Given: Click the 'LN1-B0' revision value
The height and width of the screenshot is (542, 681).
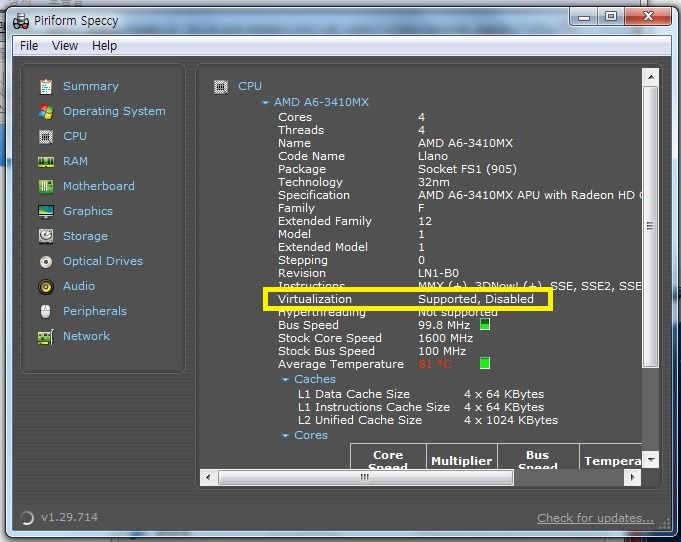Looking at the screenshot, I should pos(438,273).
